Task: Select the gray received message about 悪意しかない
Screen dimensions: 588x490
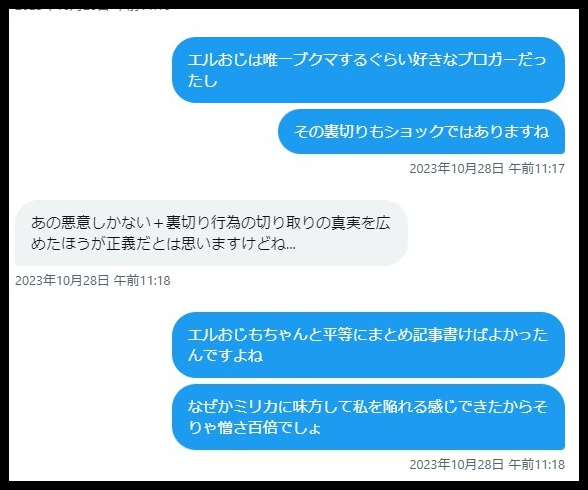Action: click(211, 233)
